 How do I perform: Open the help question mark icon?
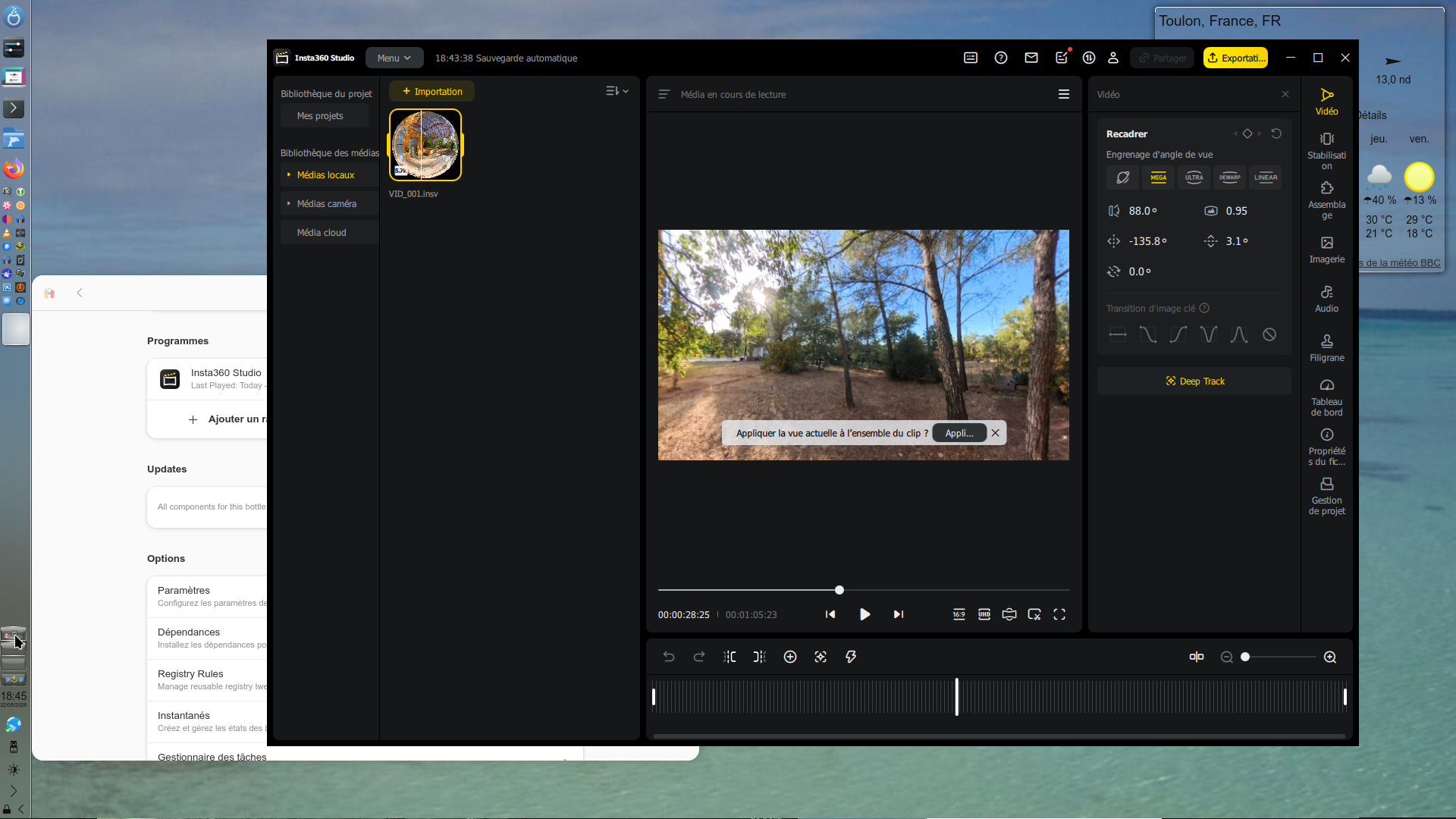pyautogui.click(x=1001, y=58)
